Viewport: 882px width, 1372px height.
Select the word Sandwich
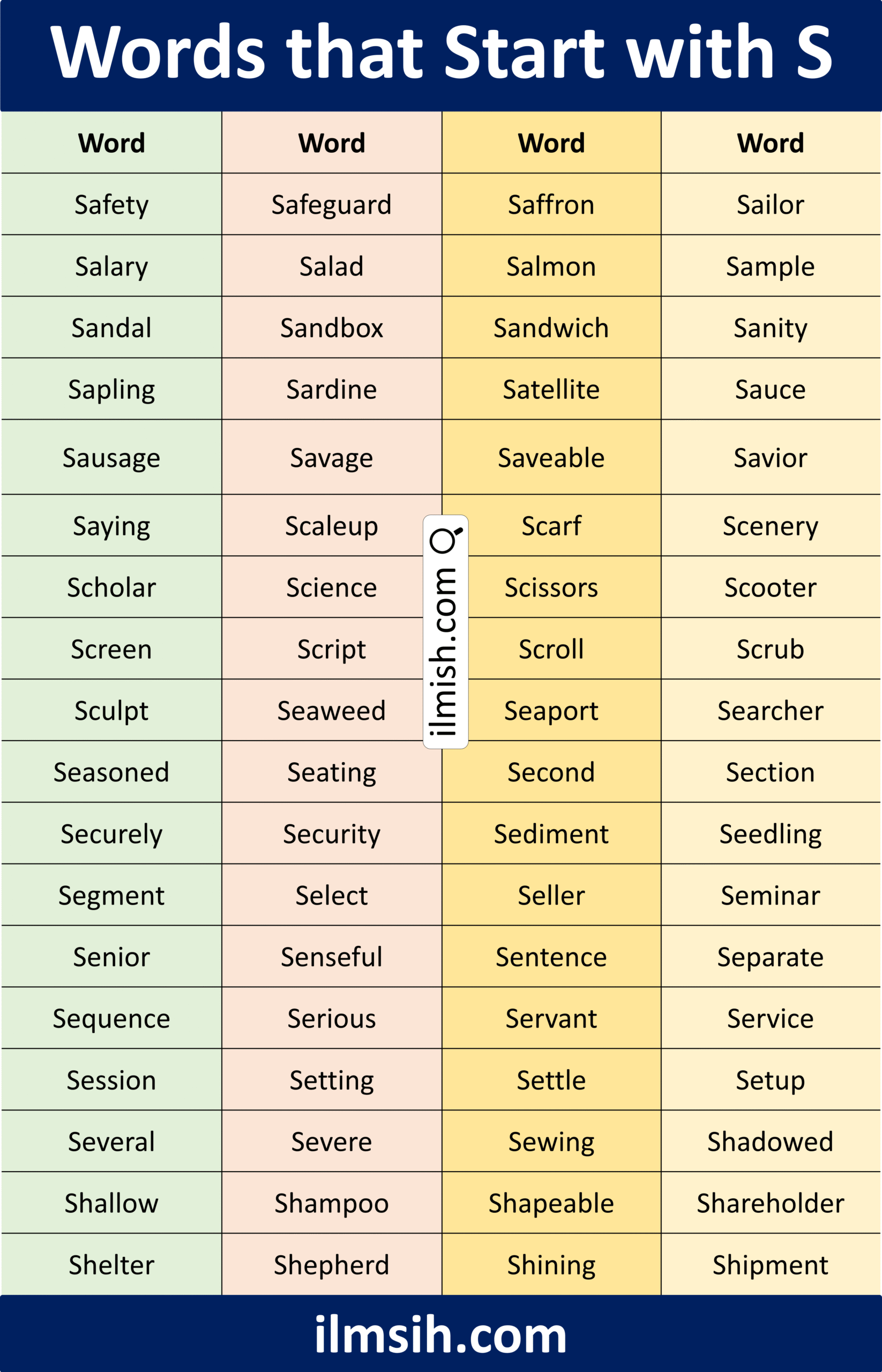click(551, 327)
